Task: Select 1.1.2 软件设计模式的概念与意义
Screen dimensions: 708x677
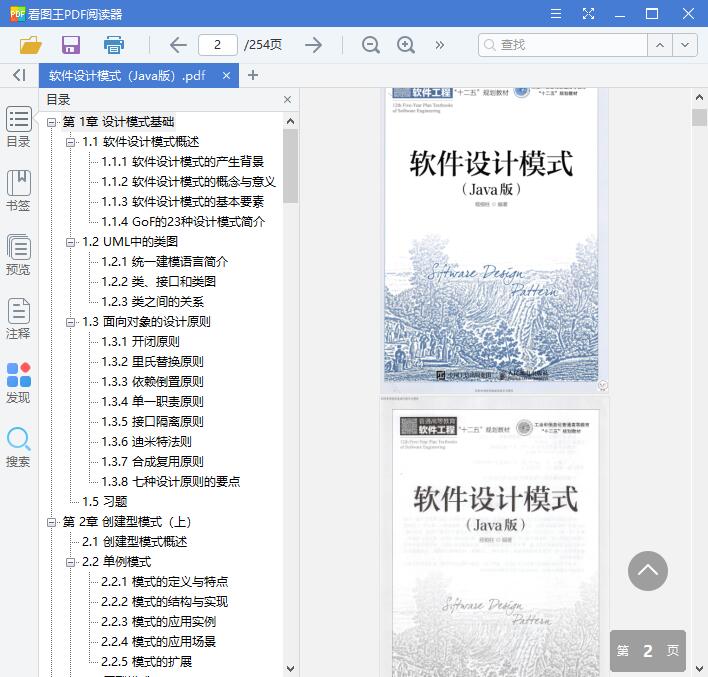Action: [x=188, y=182]
